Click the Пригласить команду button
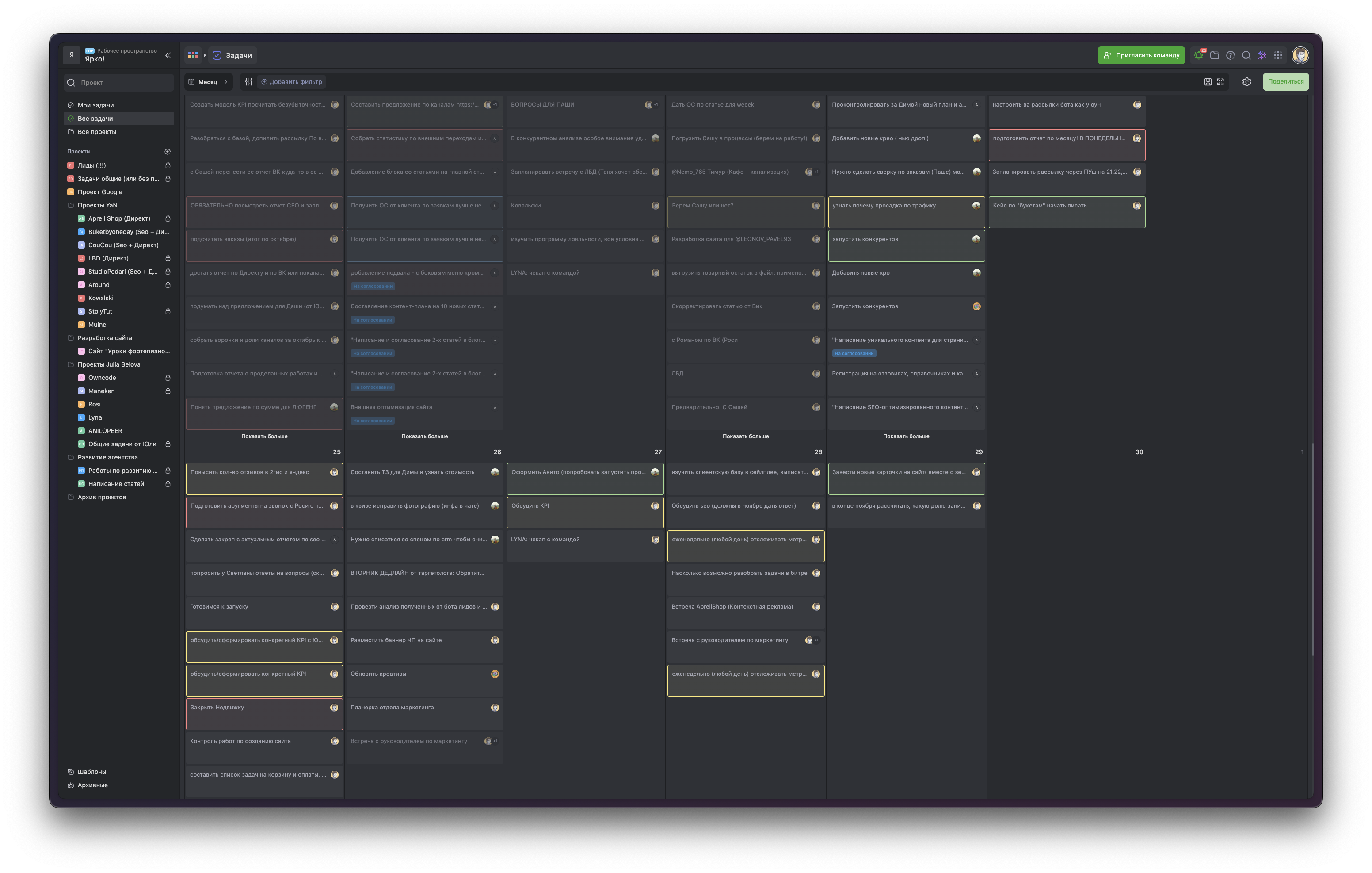The image size is (1372, 873). [x=1141, y=55]
